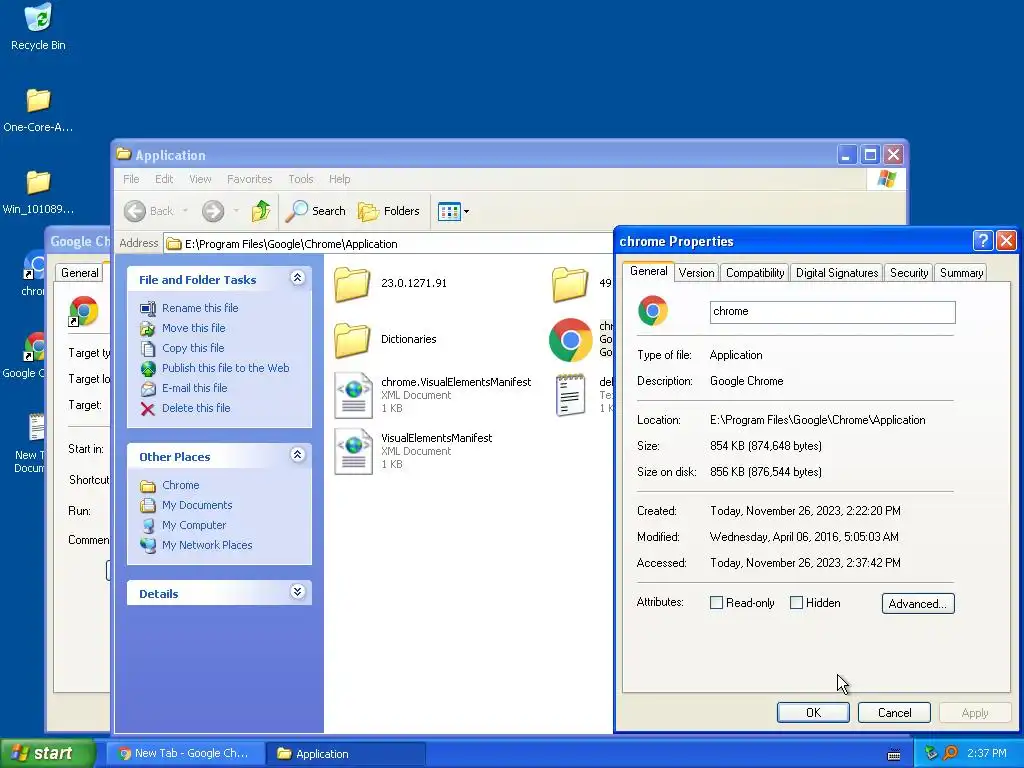Open My Documents in Other Places

tap(197, 505)
